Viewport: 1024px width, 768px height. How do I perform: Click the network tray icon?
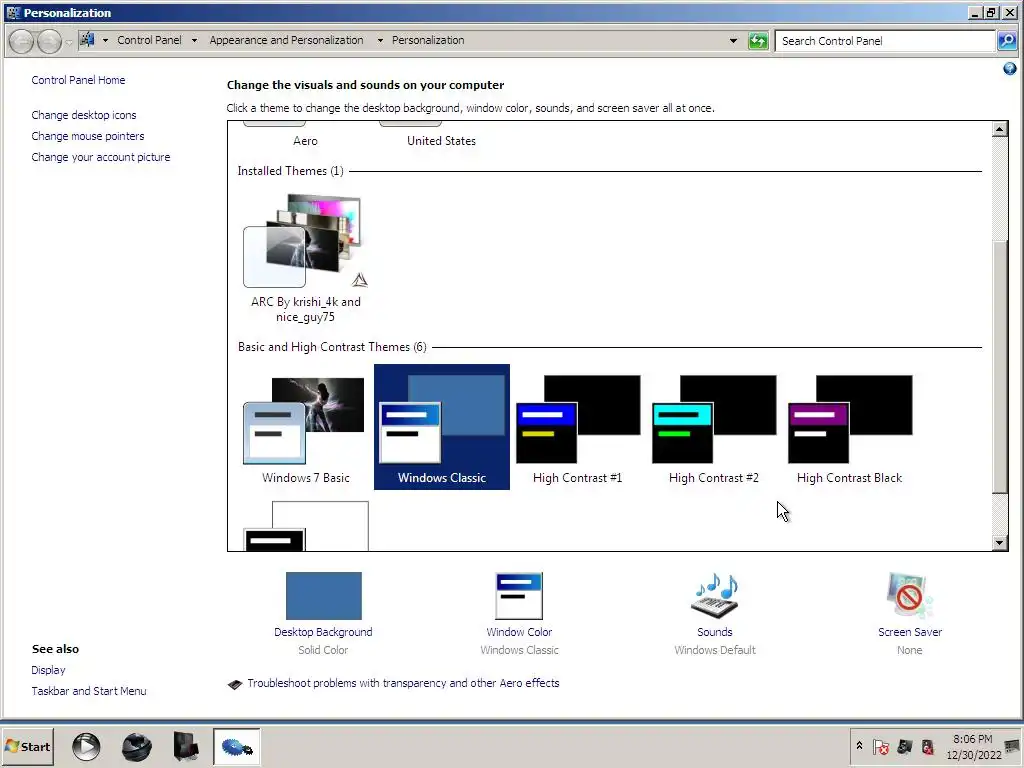coord(904,746)
